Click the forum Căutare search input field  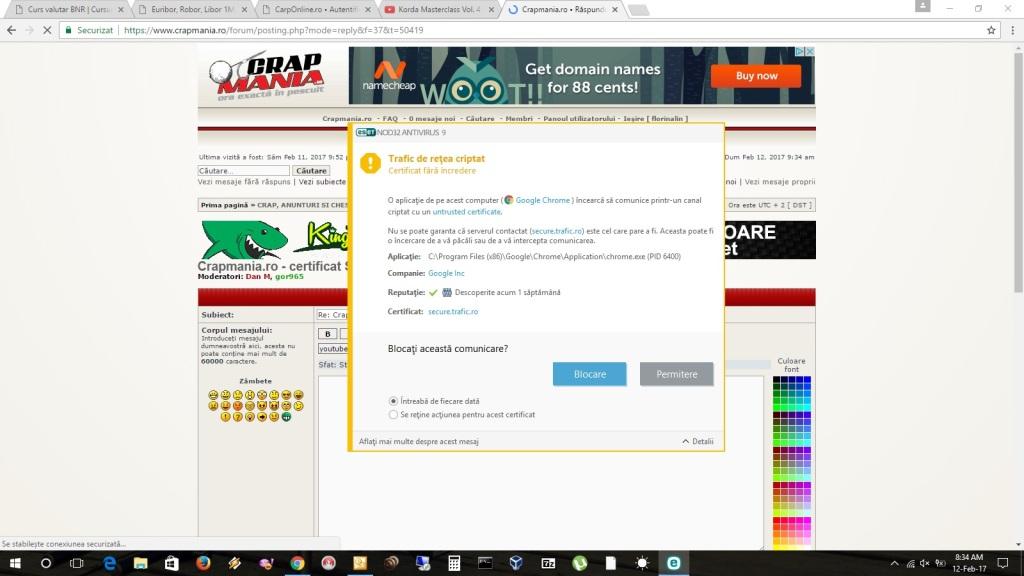[244, 170]
